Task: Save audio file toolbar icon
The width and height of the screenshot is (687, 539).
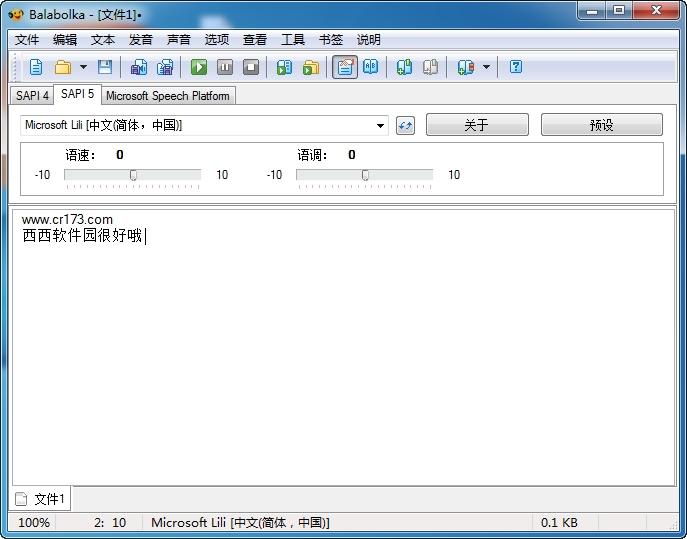Action: coord(139,67)
